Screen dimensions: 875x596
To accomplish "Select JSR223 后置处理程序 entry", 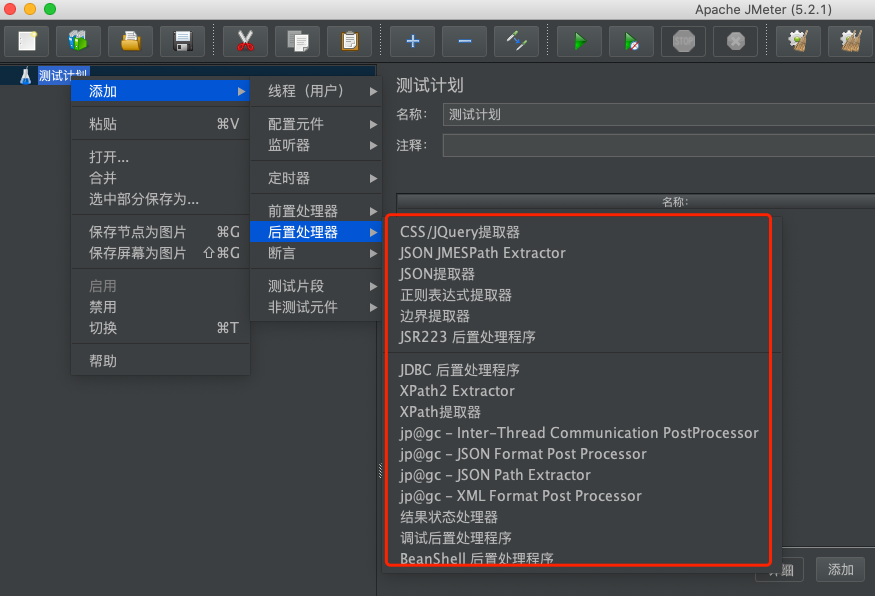I will tap(584, 337).
